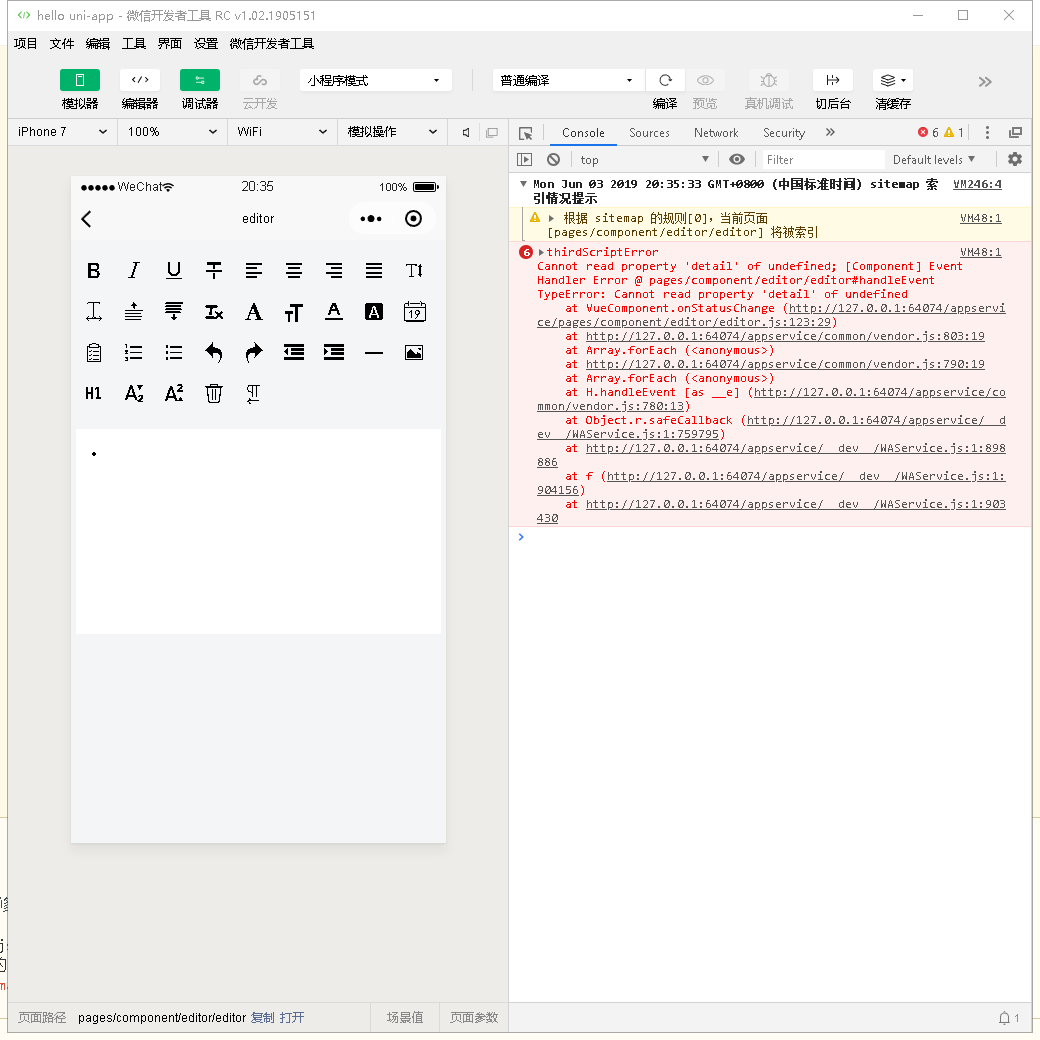Toggle italic formatting icon

[134, 271]
